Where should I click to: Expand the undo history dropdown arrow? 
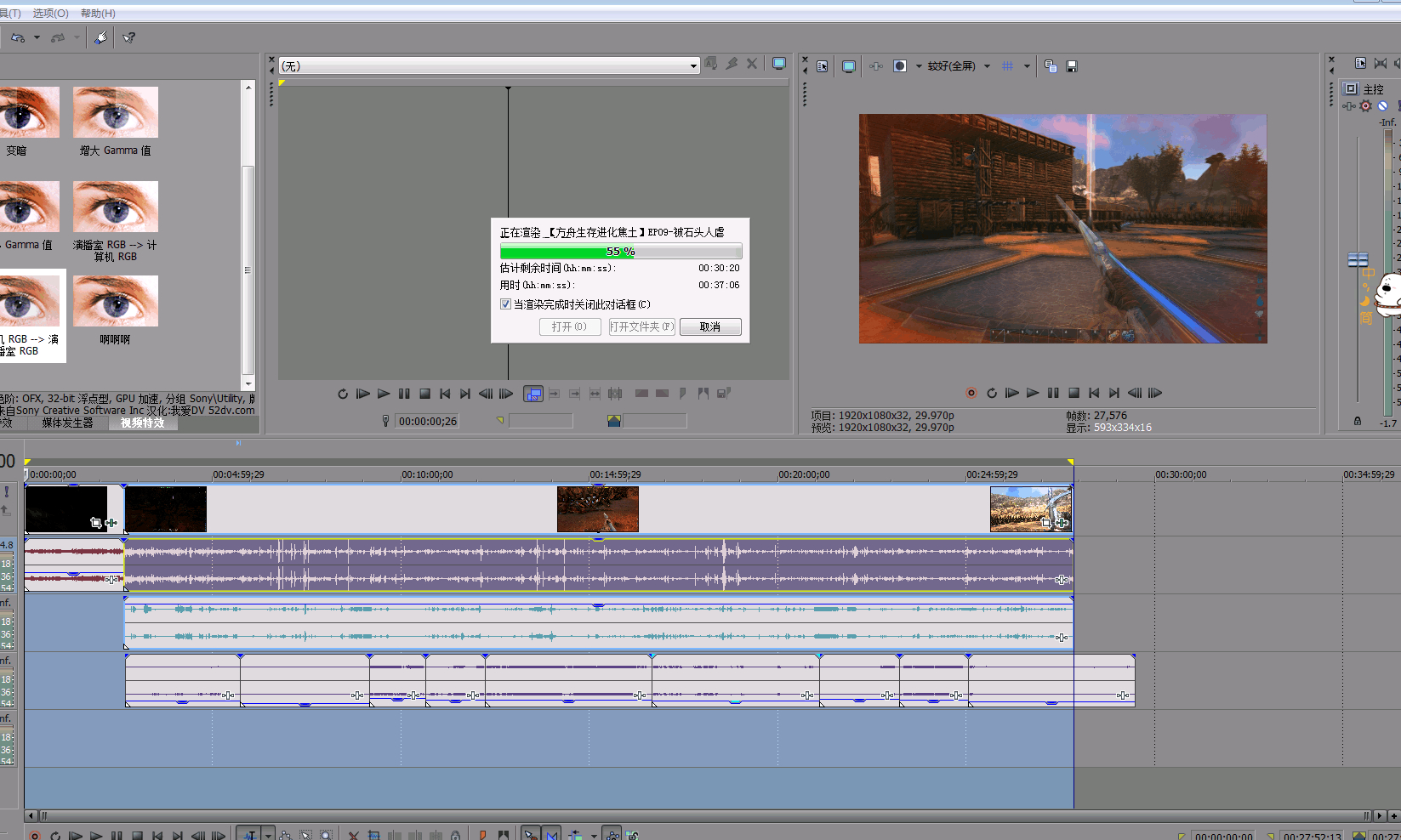pyautogui.click(x=37, y=37)
